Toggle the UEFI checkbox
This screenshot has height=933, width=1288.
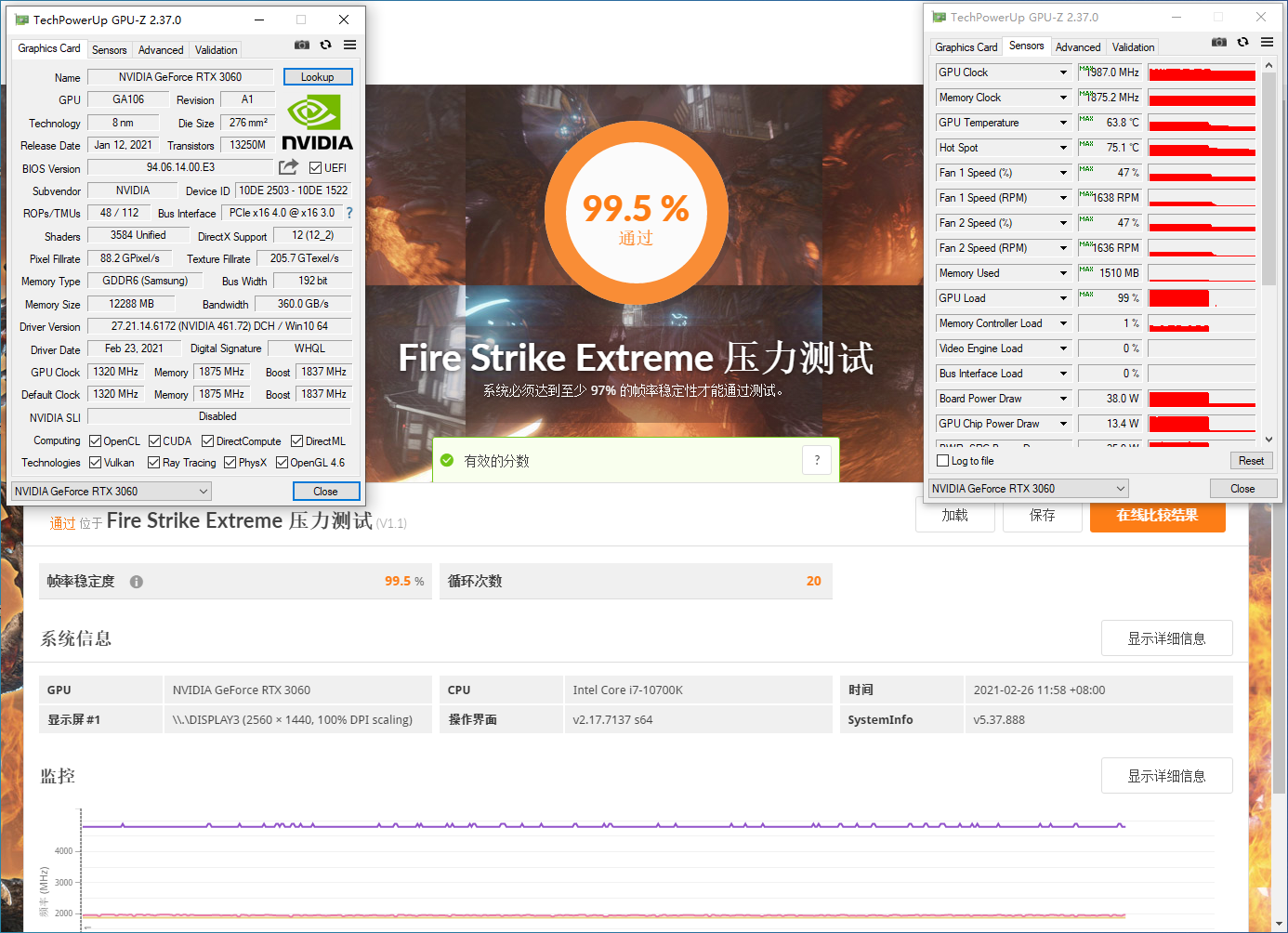click(x=316, y=168)
